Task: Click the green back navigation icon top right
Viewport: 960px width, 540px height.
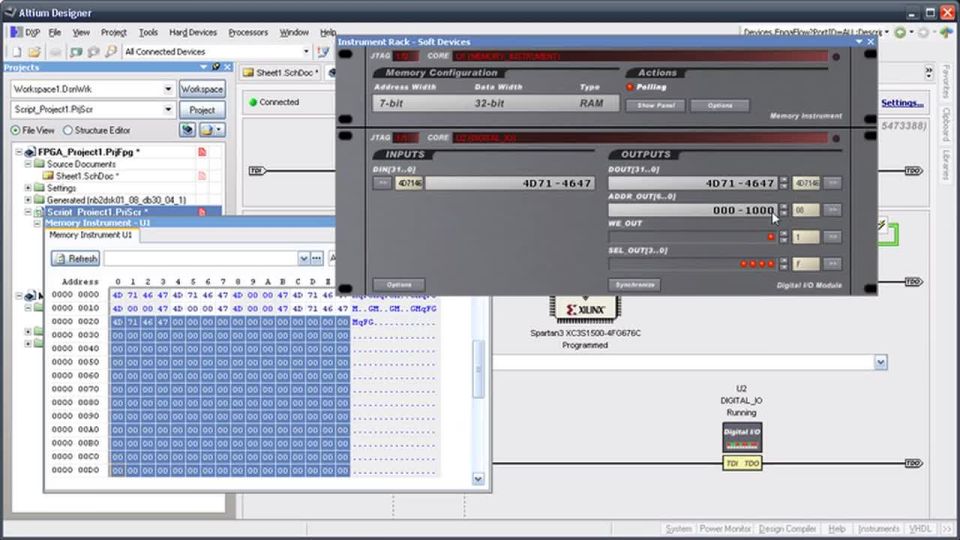Action: coord(900,32)
